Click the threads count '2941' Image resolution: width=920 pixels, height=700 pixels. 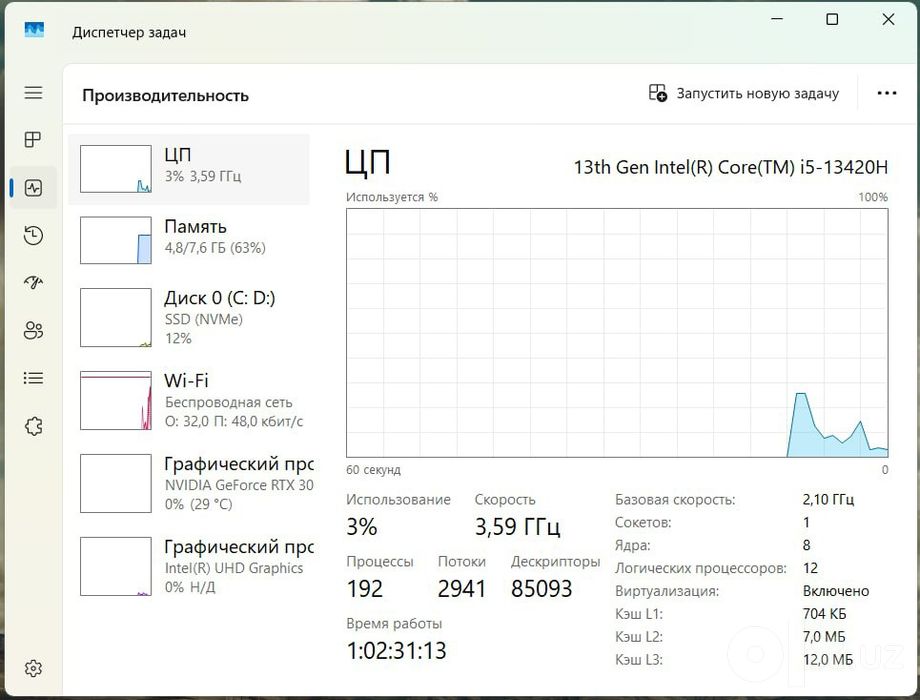[462, 589]
